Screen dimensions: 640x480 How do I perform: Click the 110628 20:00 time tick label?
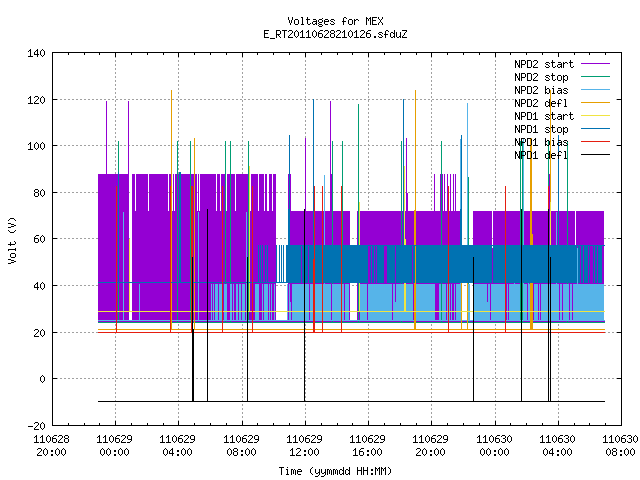51,445
